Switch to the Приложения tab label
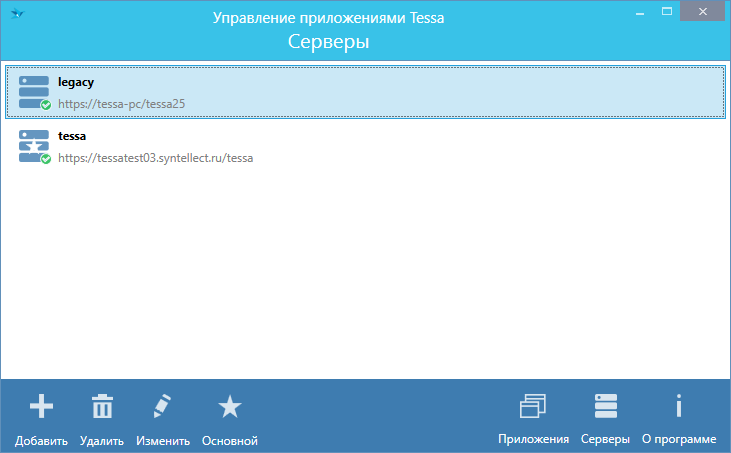This screenshot has width=731, height=453. point(533,440)
